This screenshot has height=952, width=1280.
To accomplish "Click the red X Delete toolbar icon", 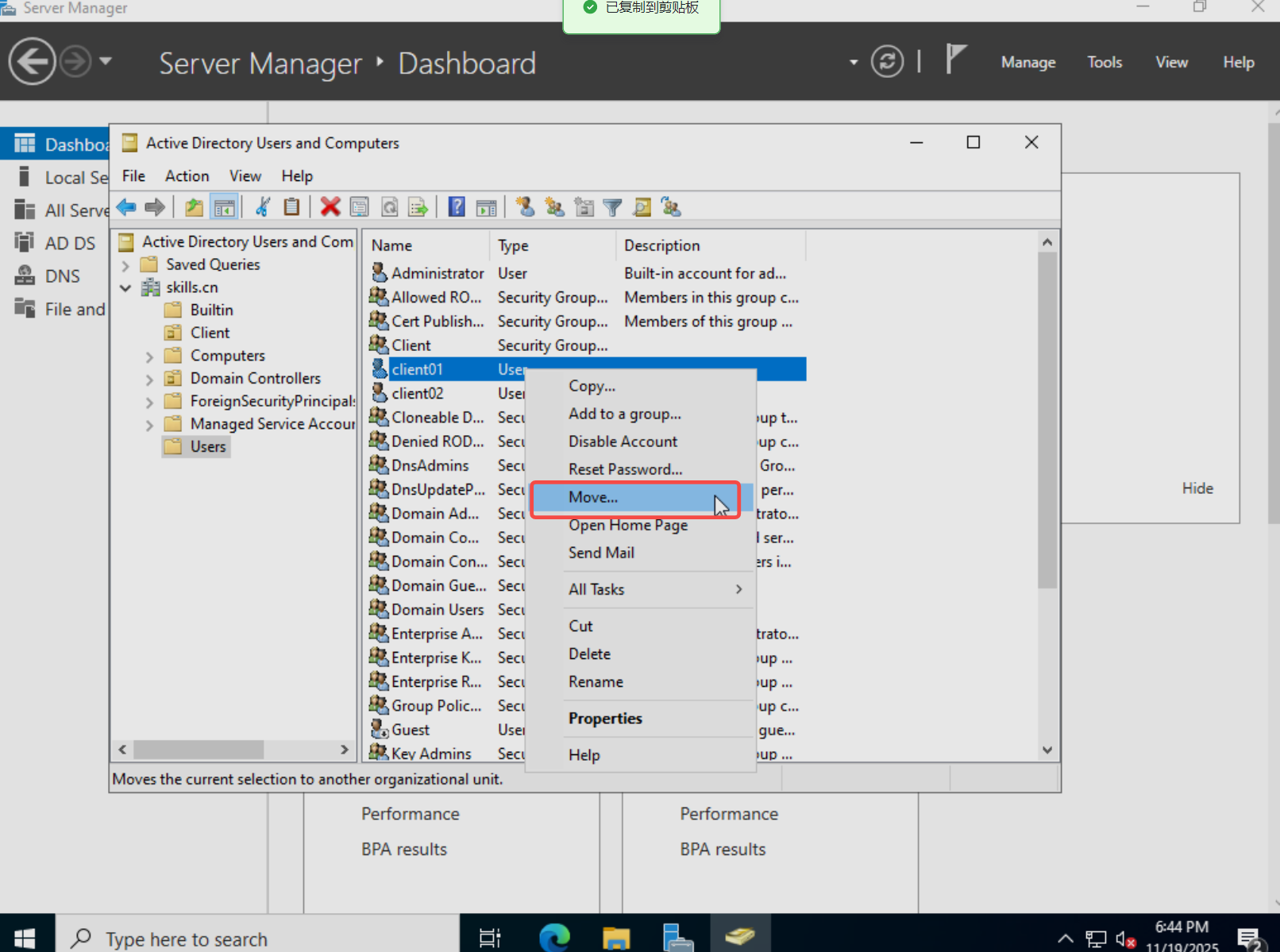I will pos(330,207).
